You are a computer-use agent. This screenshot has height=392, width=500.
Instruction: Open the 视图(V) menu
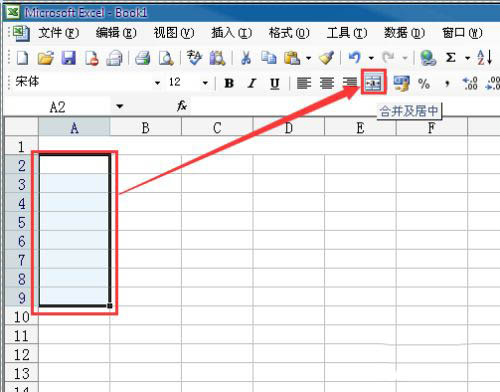[x=174, y=33]
